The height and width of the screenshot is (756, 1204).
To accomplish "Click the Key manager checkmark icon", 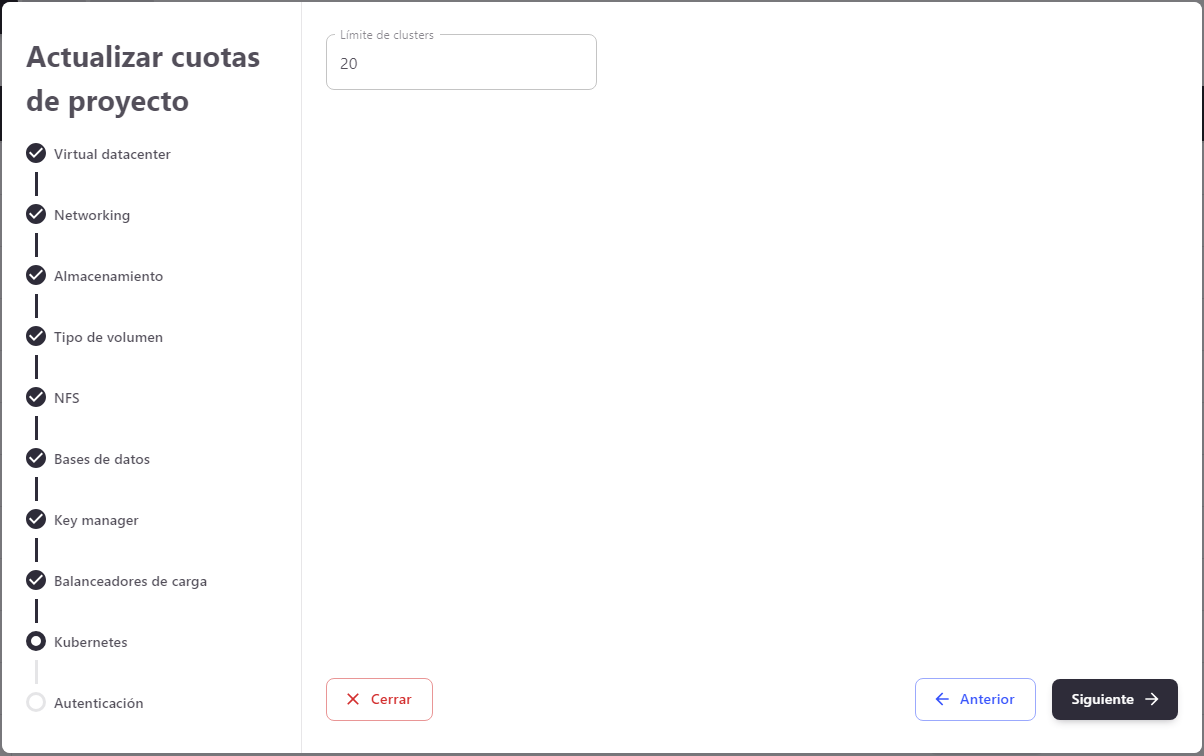I will 36,519.
